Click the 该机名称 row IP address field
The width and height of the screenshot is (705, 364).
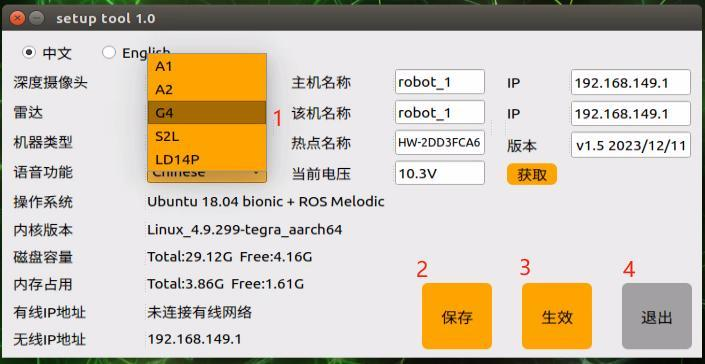[631, 113]
